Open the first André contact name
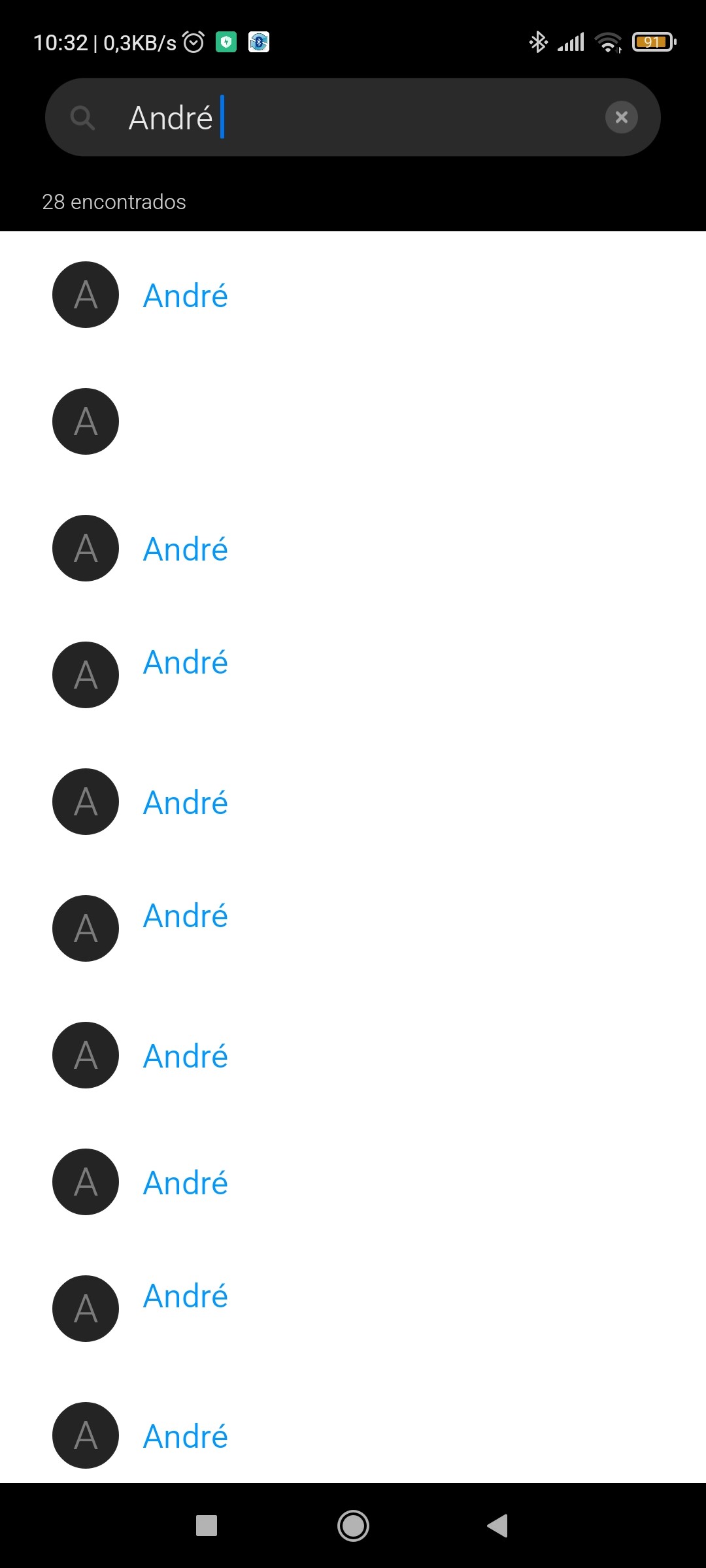 (x=186, y=295)
